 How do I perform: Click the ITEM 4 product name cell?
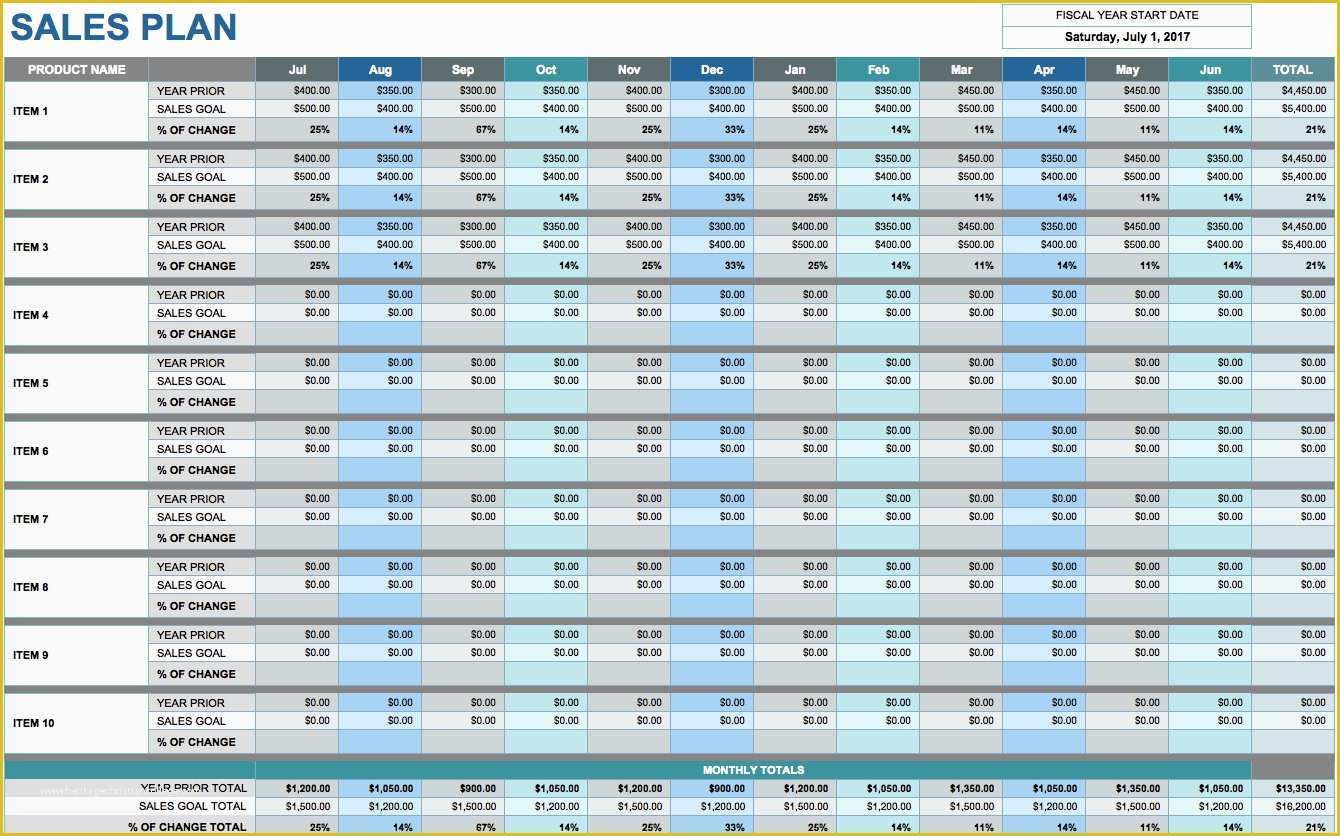(77, 315)
